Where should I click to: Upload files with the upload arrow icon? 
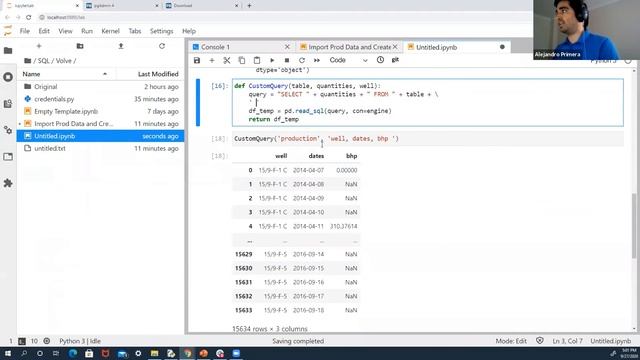pos(121,46)
